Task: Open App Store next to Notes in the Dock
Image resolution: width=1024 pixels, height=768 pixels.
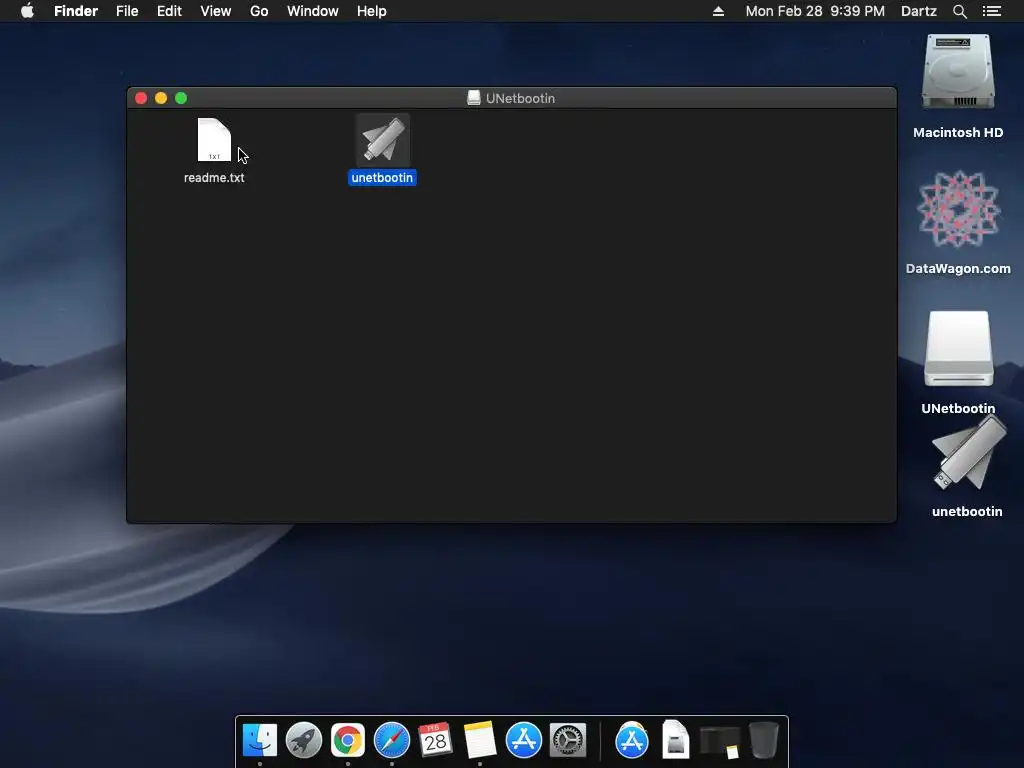Action: (x=524, y=741)
